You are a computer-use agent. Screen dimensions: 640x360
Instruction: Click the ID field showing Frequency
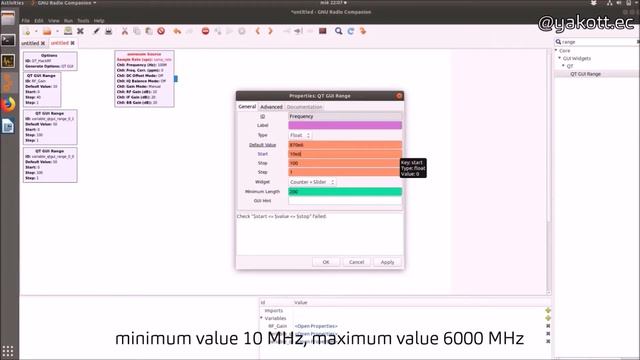tap(345, 116)
